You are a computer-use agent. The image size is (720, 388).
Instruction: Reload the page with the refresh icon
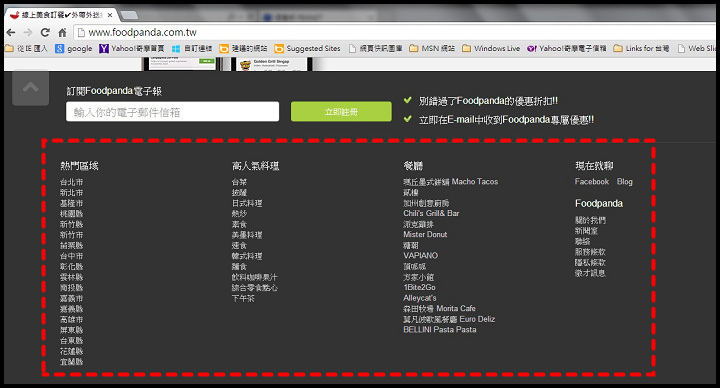[x=45, y=32]
